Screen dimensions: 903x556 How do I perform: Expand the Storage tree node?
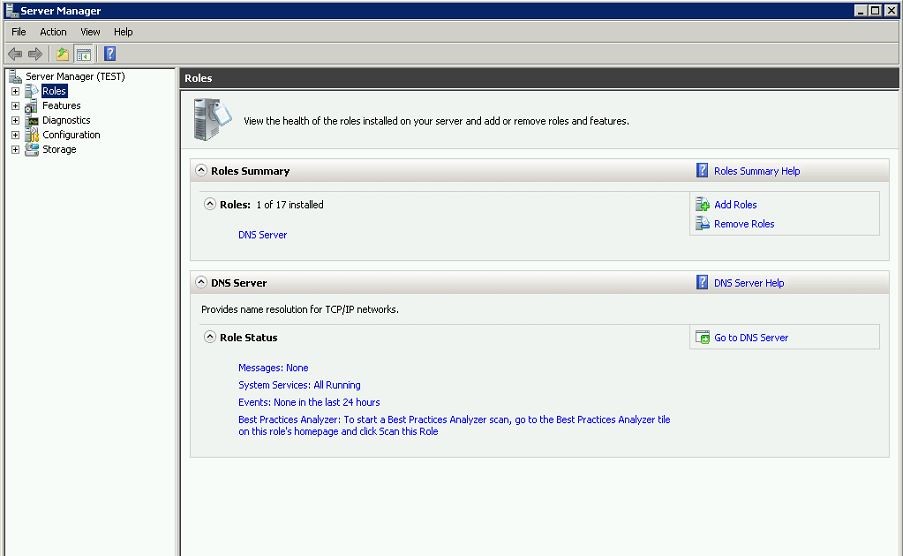[16, 150]
